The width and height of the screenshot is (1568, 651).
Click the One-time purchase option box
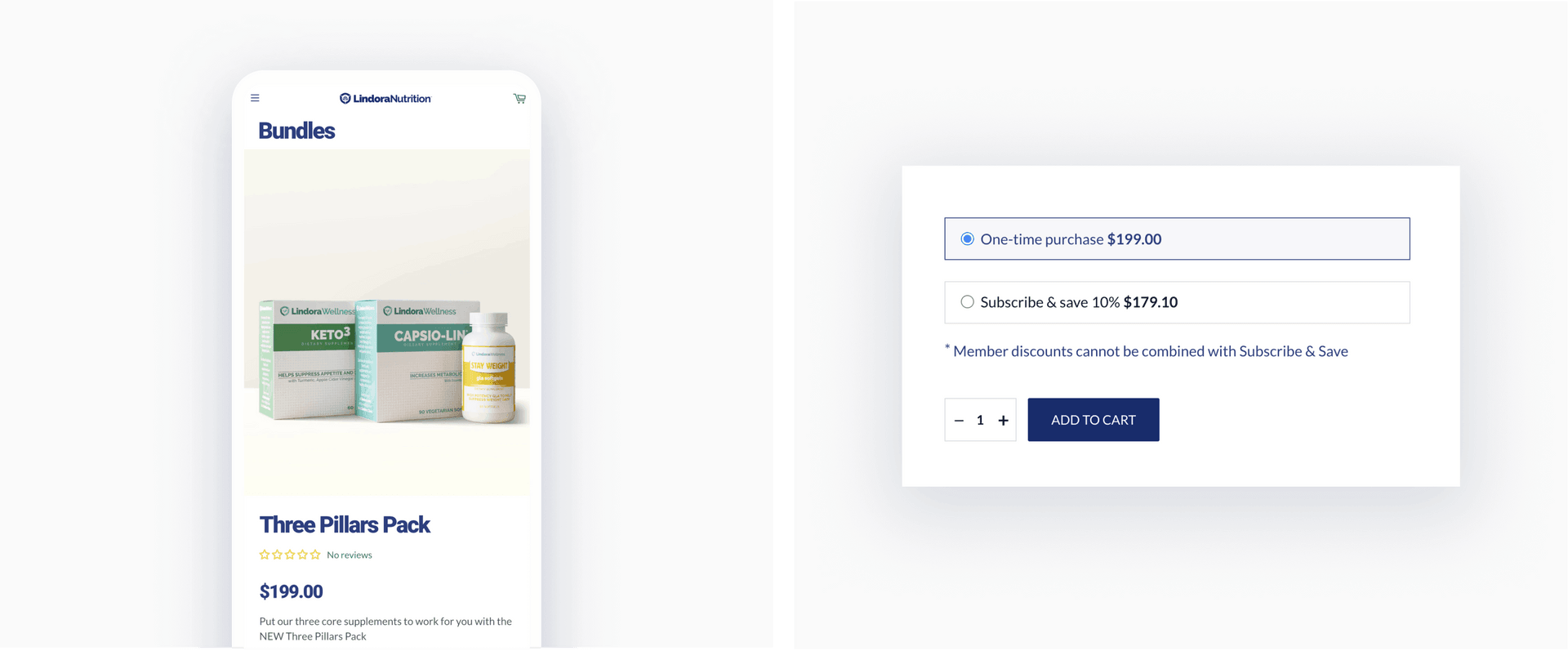coord(1177,239)
